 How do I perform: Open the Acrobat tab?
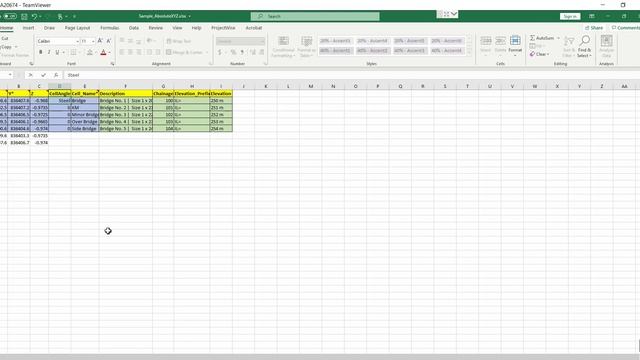pyautogui.click(x=253, y=28)
